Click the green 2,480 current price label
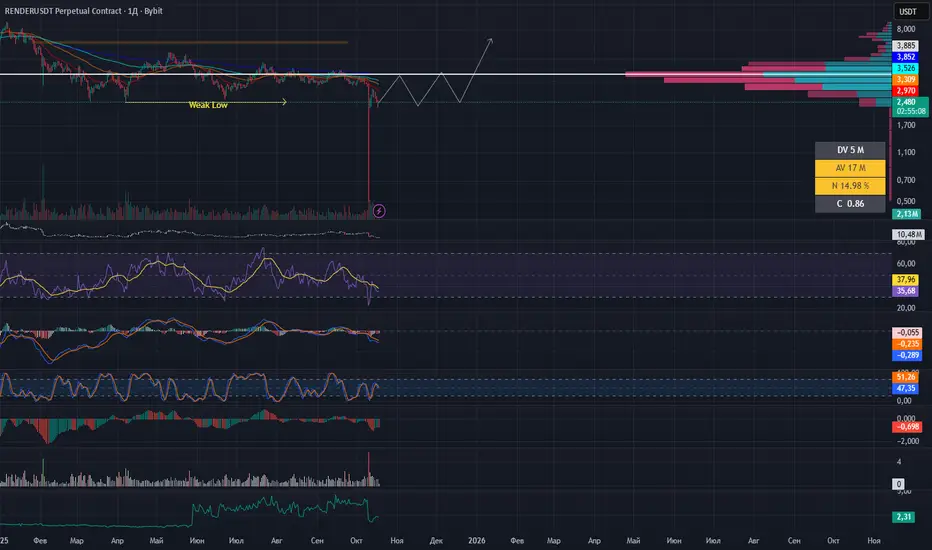This screenshot has width=932, height=550. click(910, 106)
